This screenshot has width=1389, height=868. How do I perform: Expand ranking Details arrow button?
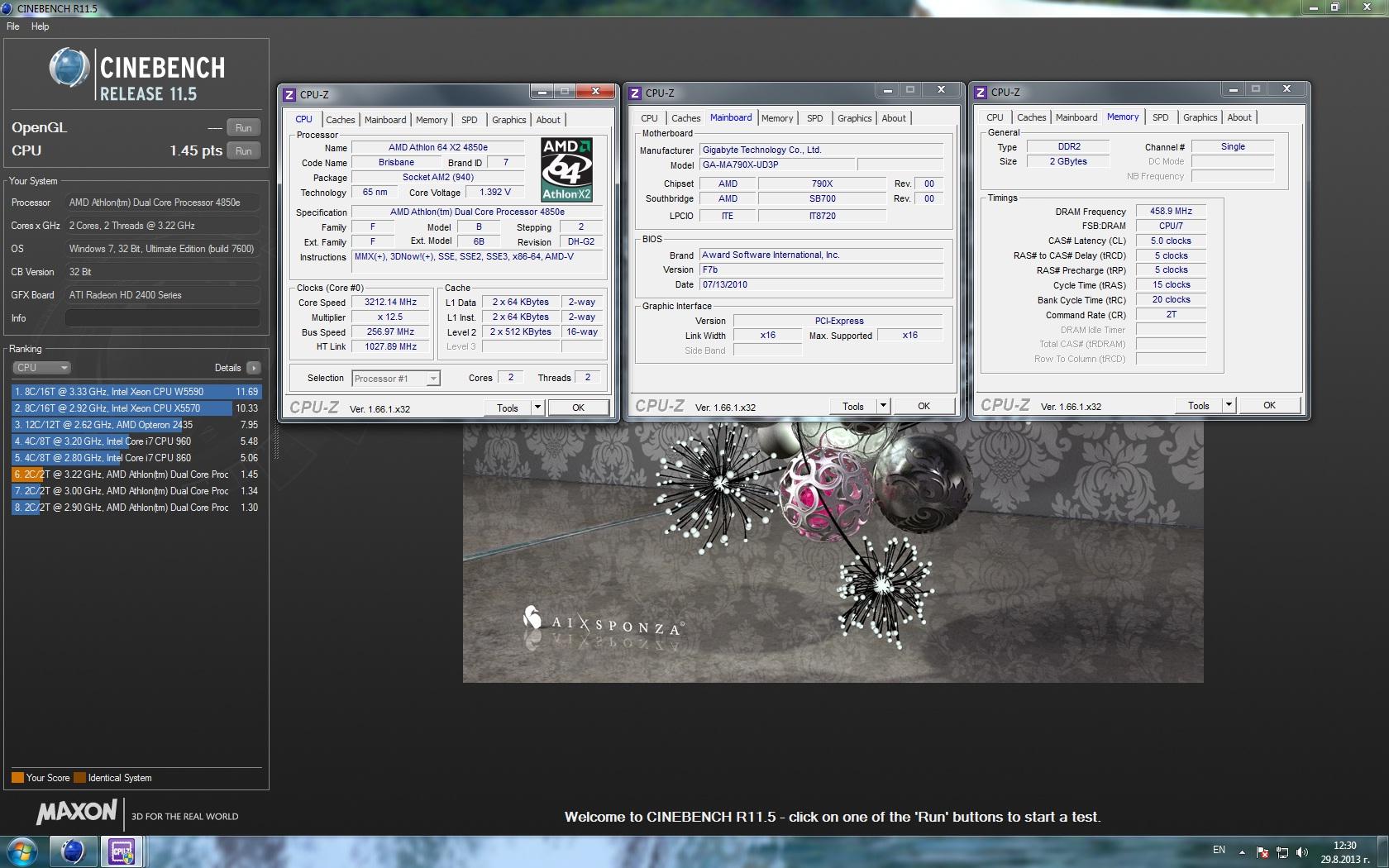pyautogui.click(x=254, y=368)
